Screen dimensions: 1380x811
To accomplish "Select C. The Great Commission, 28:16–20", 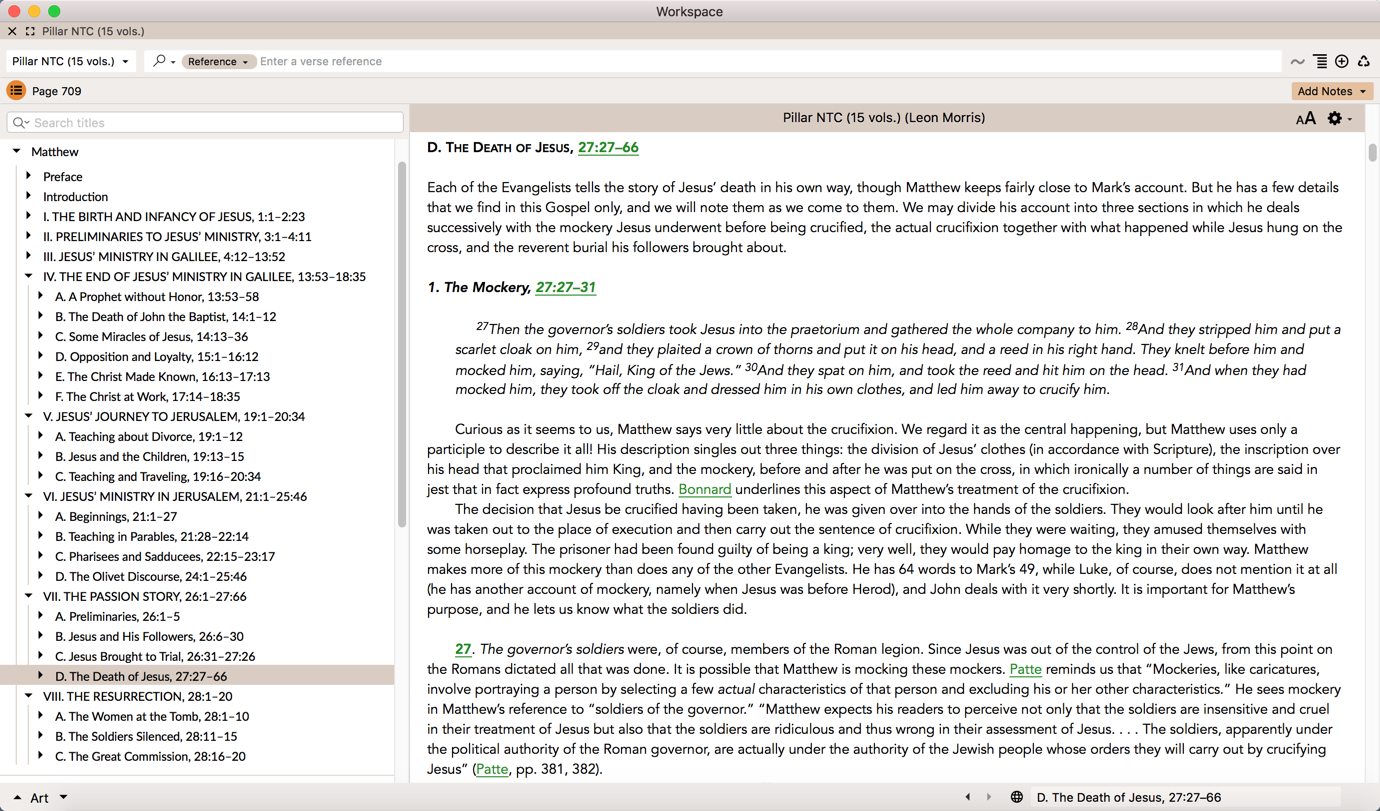I will coord(150,757).
